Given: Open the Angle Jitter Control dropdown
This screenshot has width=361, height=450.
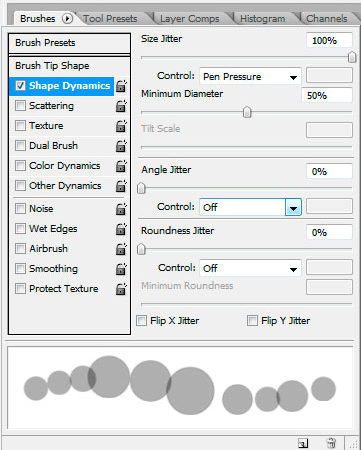Looking at the screenshot, I should pyautogui.click(x=250, y=207).
